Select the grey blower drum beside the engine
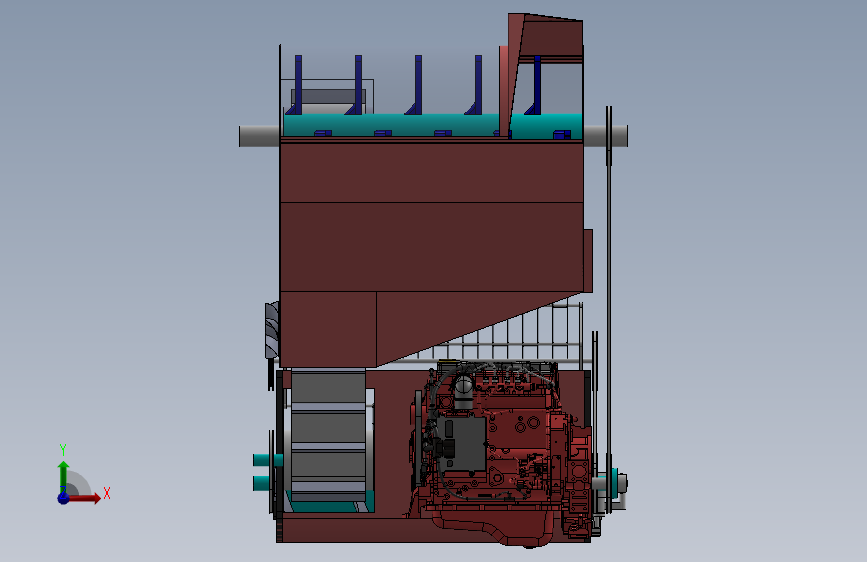This screenshot has height=562, width=867. [x=328, y=434]
